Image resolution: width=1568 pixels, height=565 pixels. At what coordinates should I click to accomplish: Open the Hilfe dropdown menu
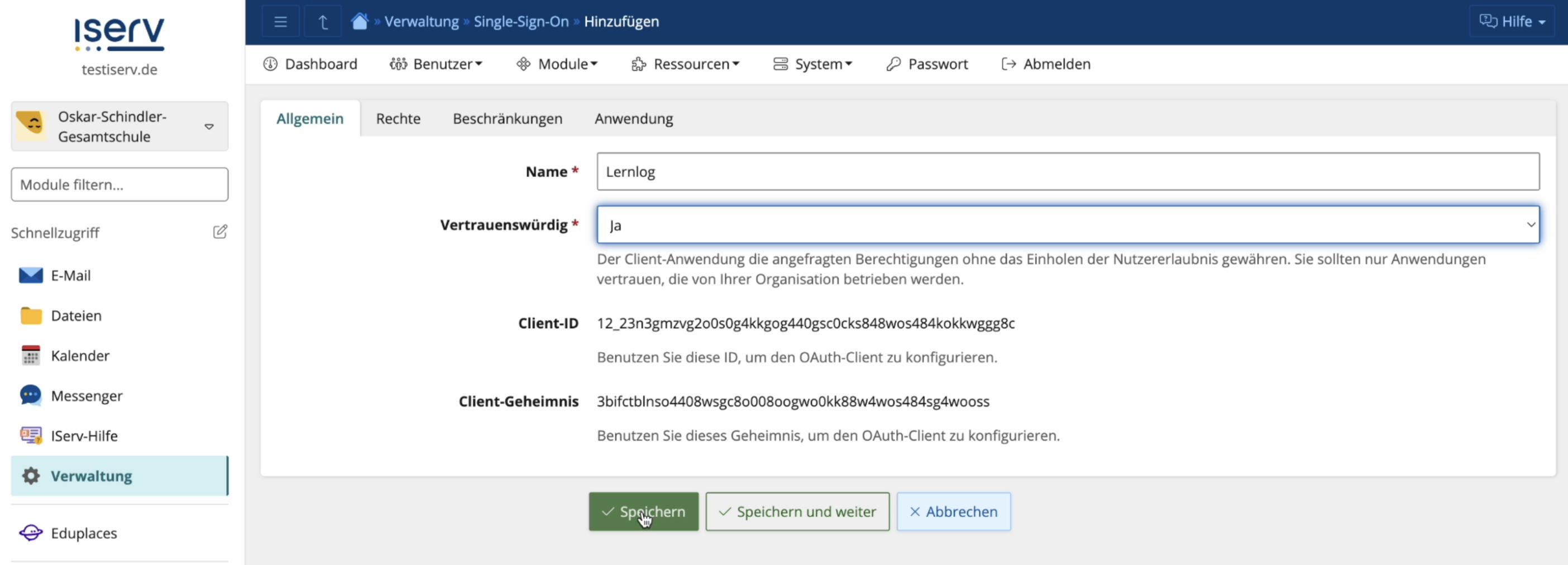tap(1512, 21)
